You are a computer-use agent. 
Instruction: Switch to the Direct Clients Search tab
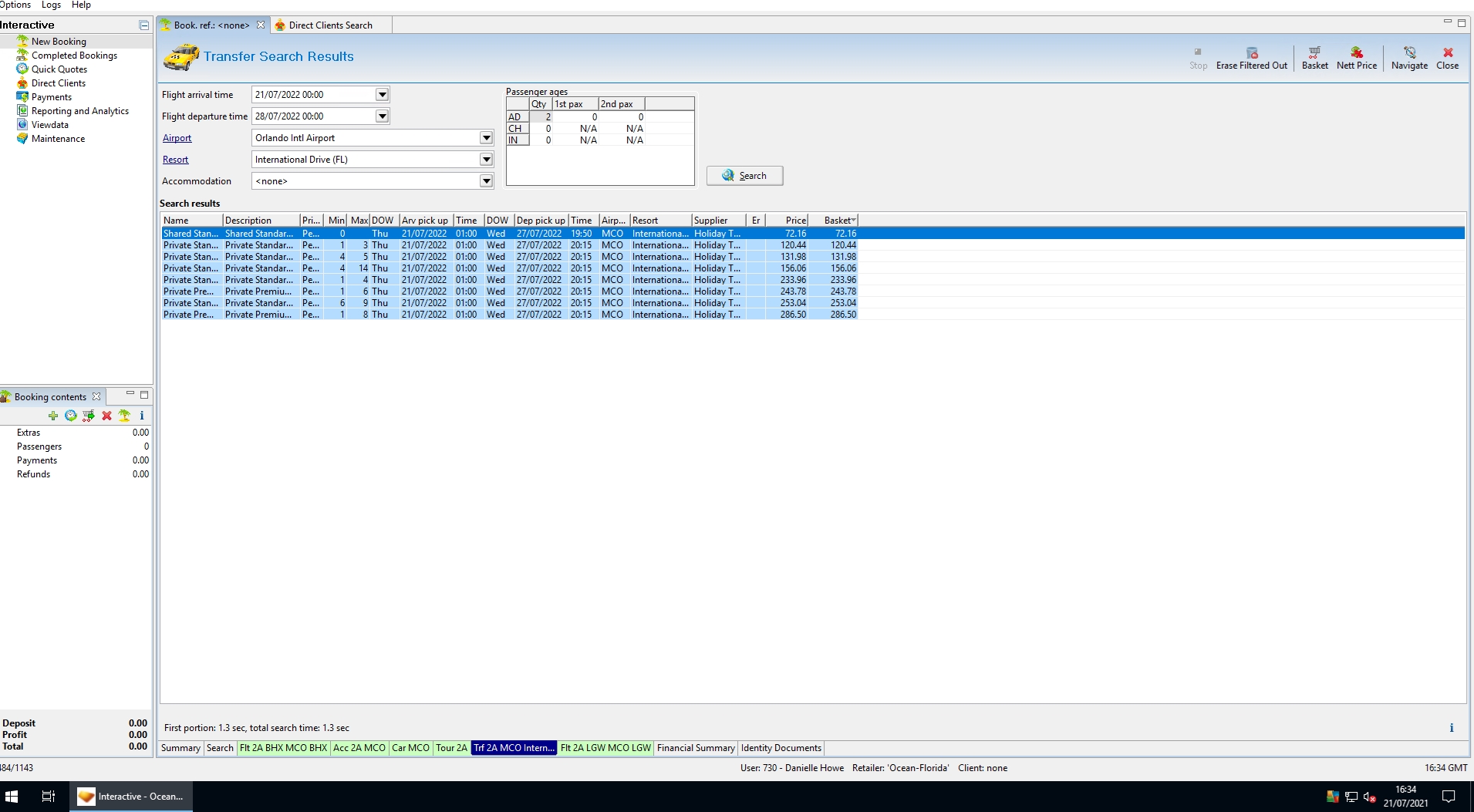[330, 25]
